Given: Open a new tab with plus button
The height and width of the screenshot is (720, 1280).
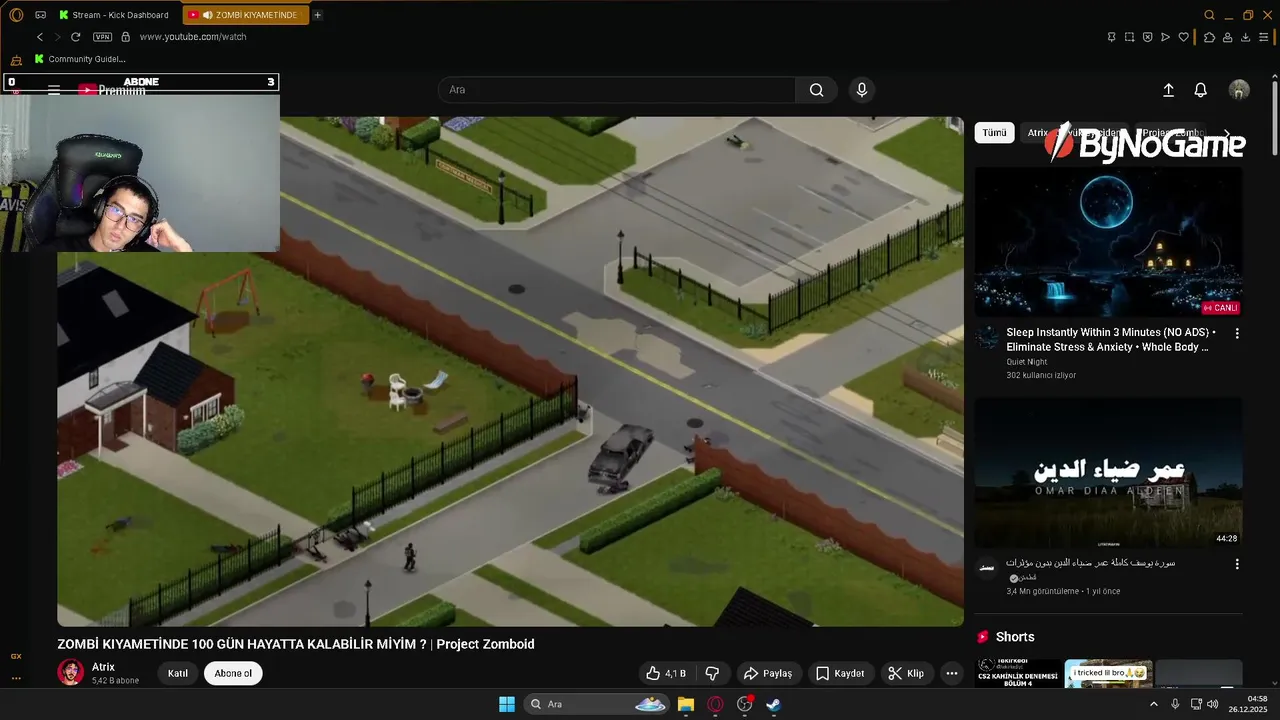Looking at the screenshot, I should pyautogui.click(x=318, y=15).
